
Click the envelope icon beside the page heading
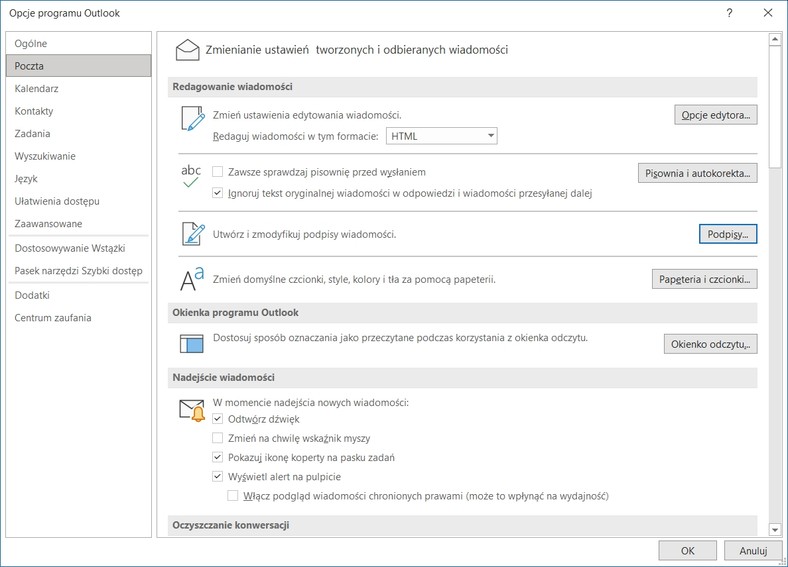point(187,50)
